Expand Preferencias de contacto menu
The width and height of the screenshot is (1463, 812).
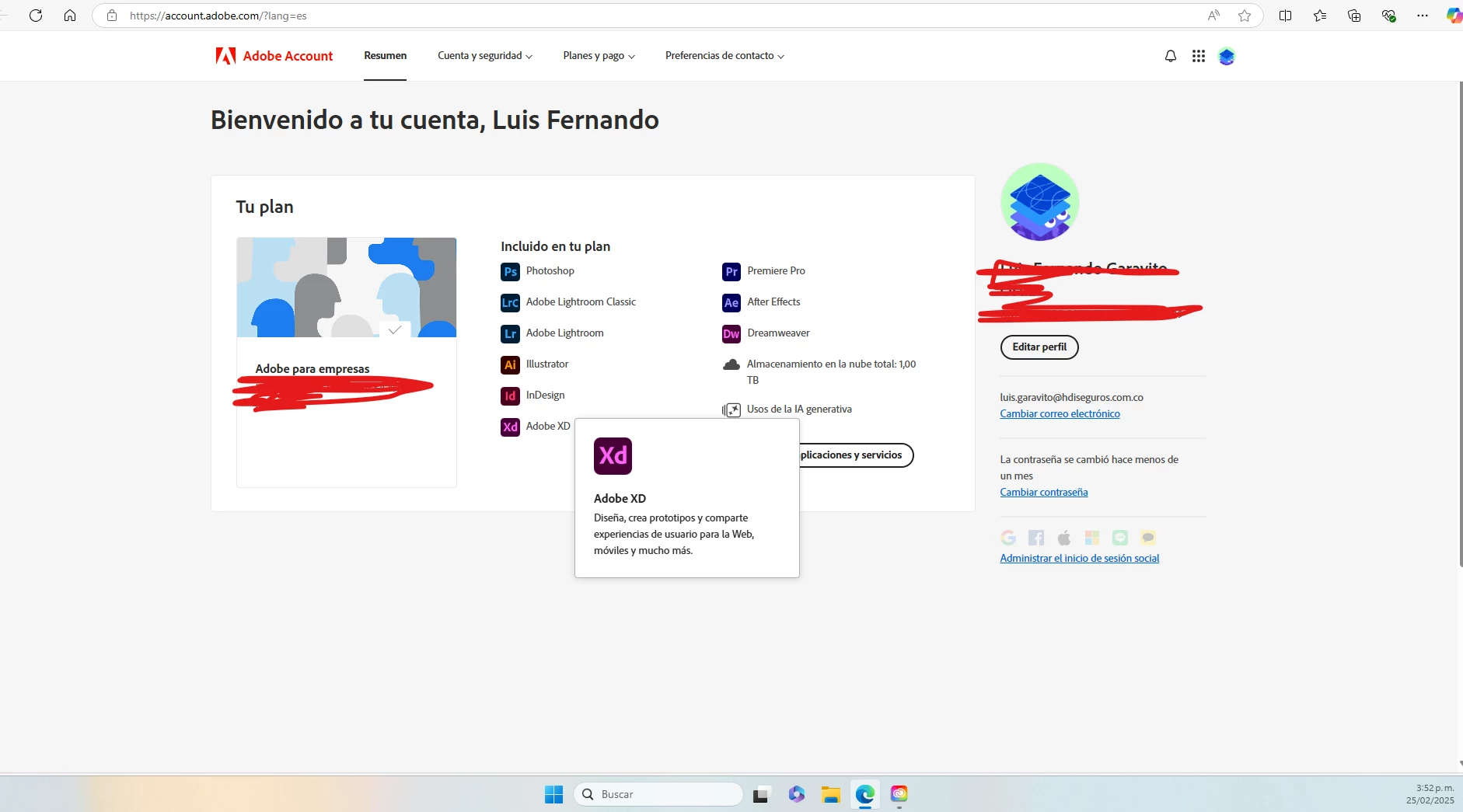[x=725, y=56]
